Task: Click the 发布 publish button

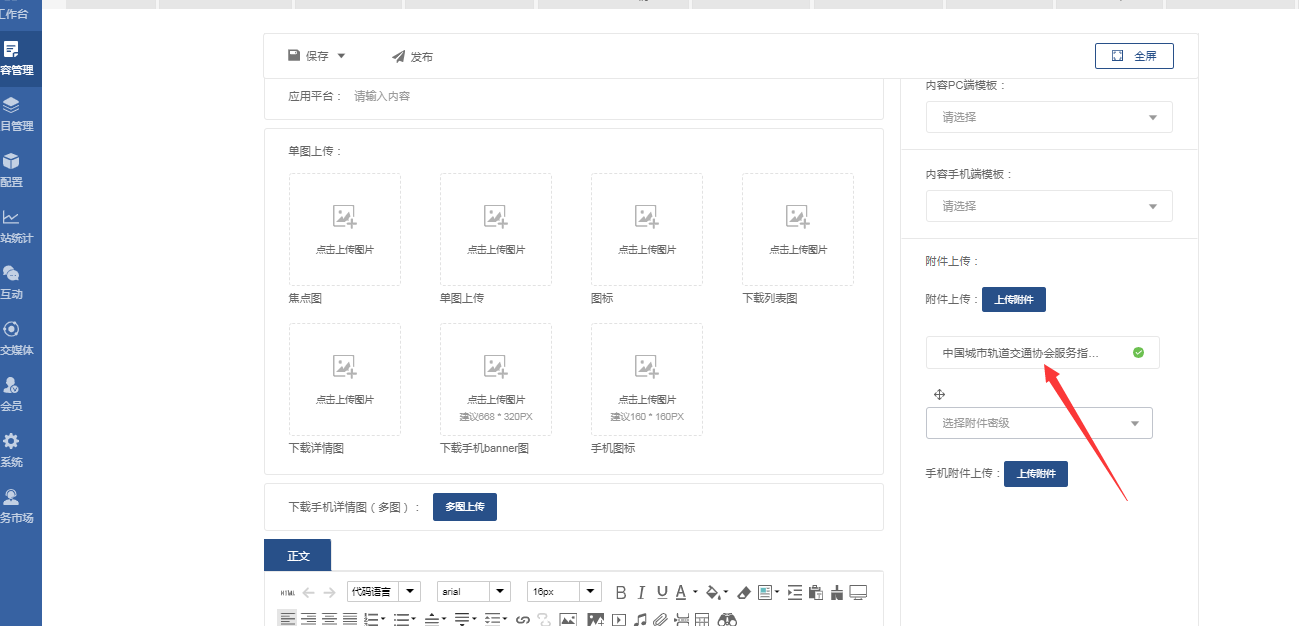Action: (x=412, y=57)
